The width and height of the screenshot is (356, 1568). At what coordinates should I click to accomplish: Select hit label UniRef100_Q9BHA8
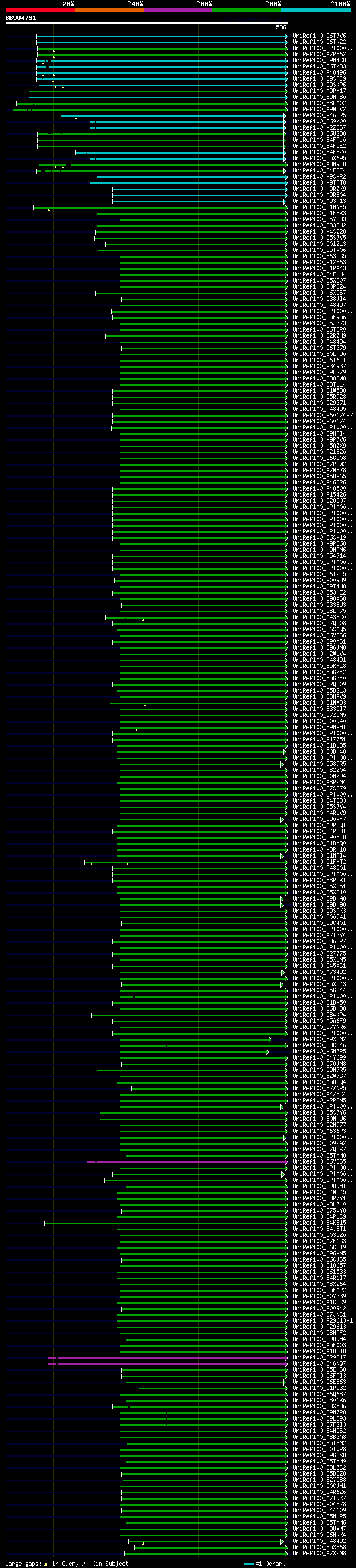click(319, 898)
